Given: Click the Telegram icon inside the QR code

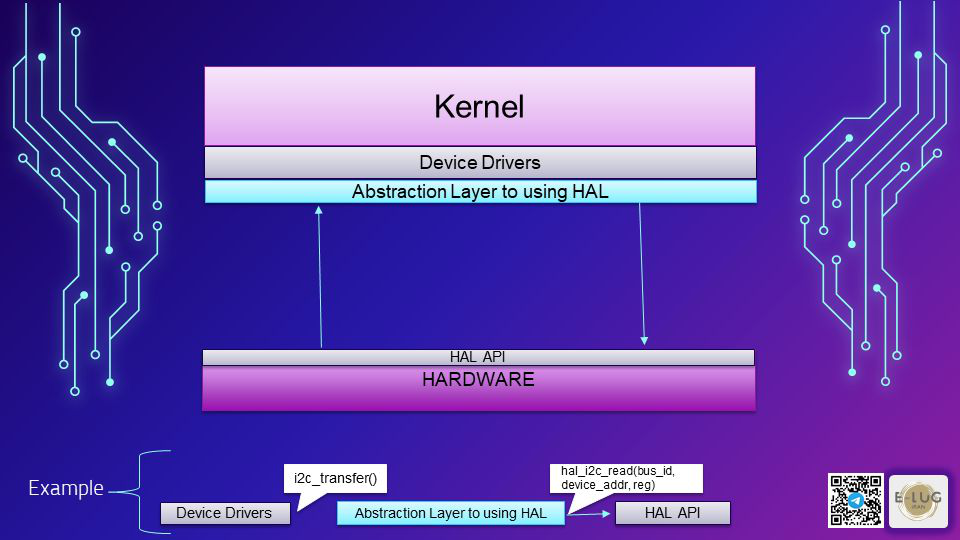Looking at the screenshot, I should click(855, 500).
